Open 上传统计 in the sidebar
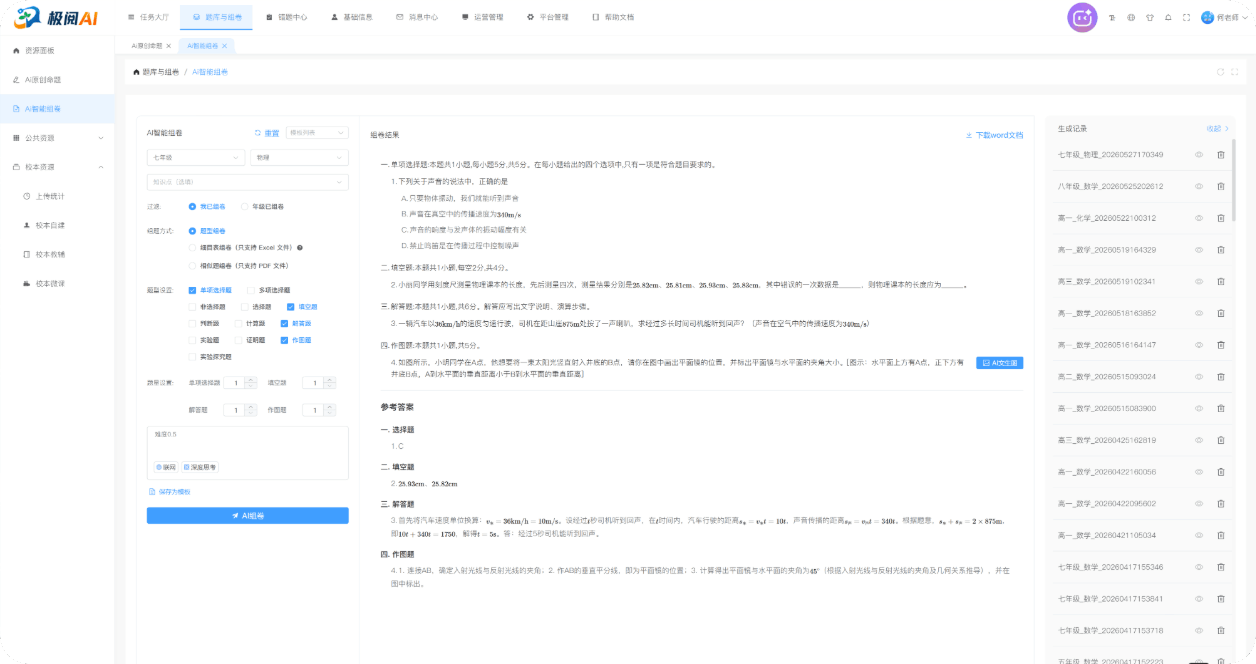 pyautogui.click(x=50, y=196)
